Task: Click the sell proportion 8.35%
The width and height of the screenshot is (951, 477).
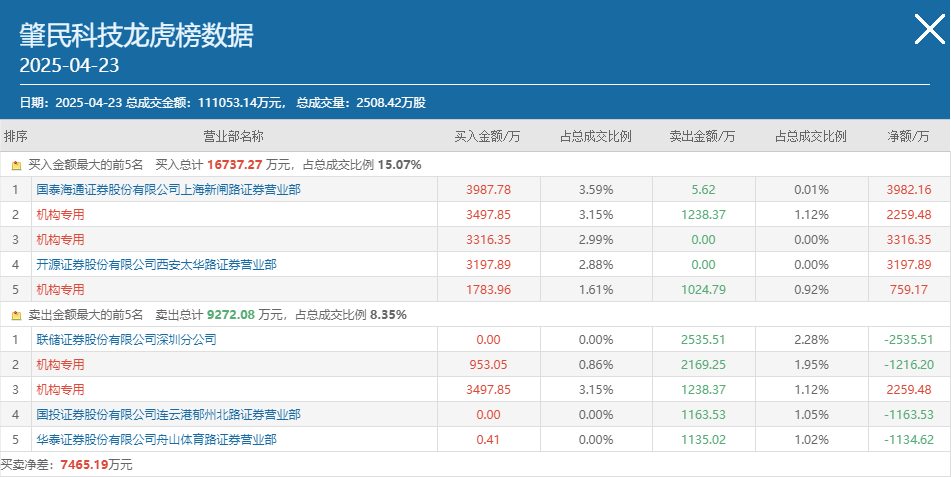Action: [388, 315]
